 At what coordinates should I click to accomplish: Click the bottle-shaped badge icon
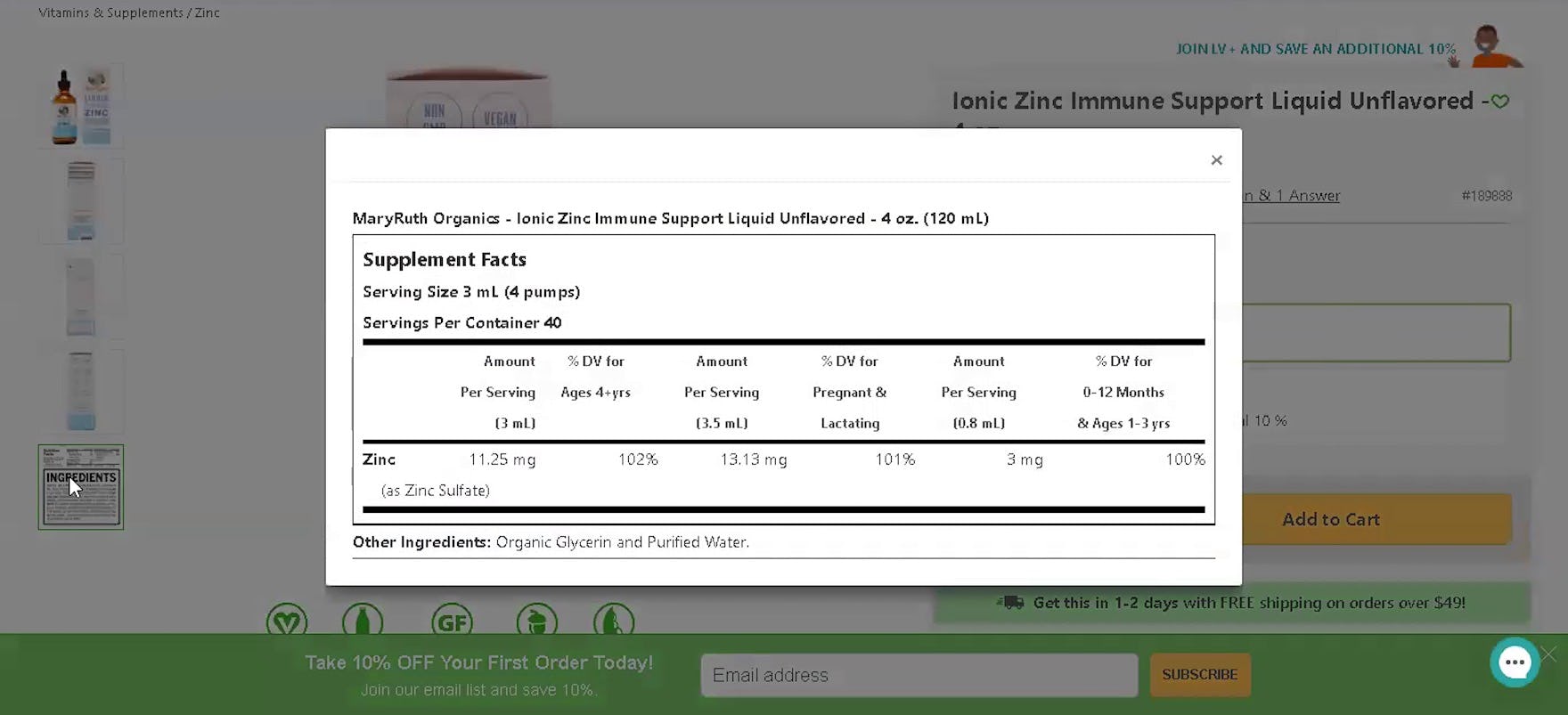(363, 621)
